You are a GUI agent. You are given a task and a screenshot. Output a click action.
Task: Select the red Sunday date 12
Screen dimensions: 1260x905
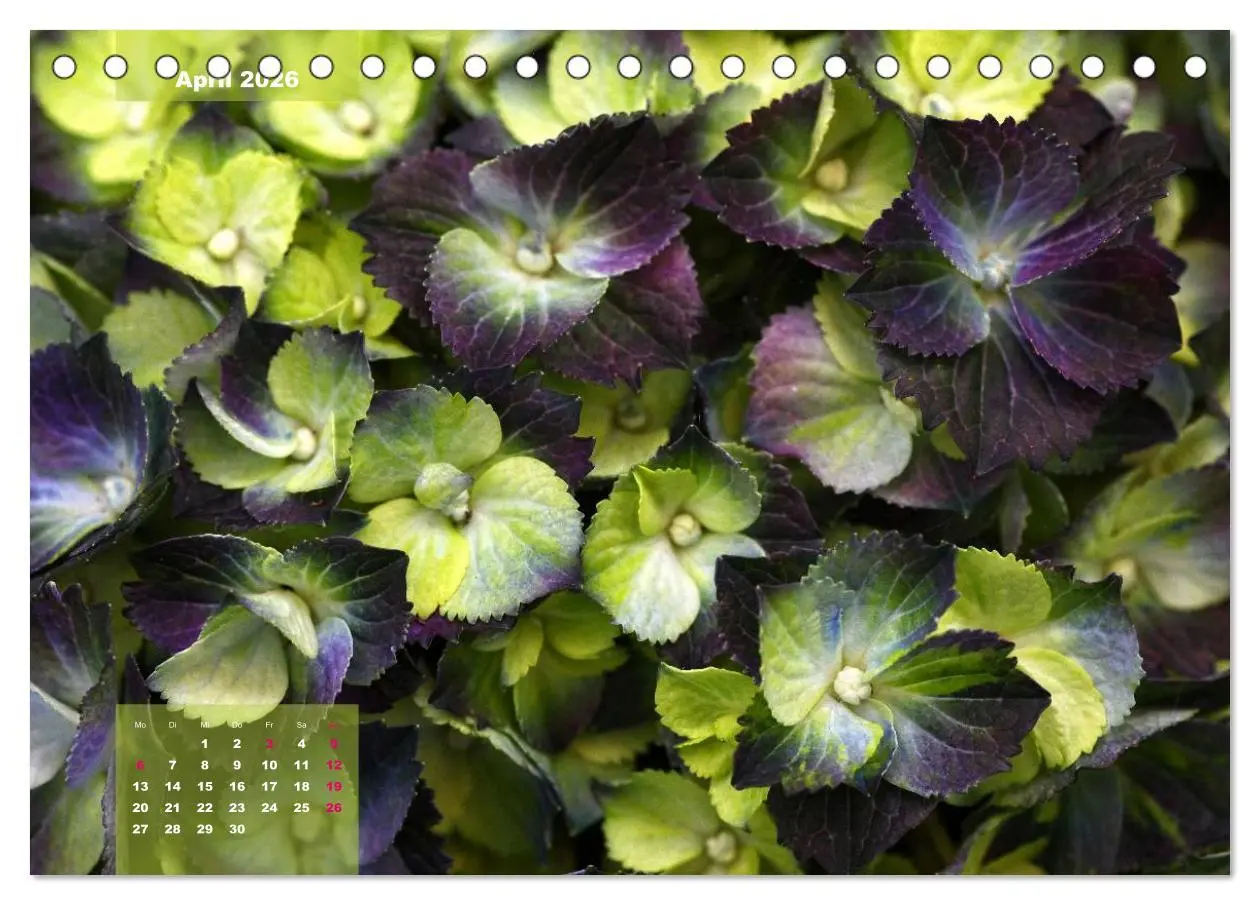coord(334,765)
